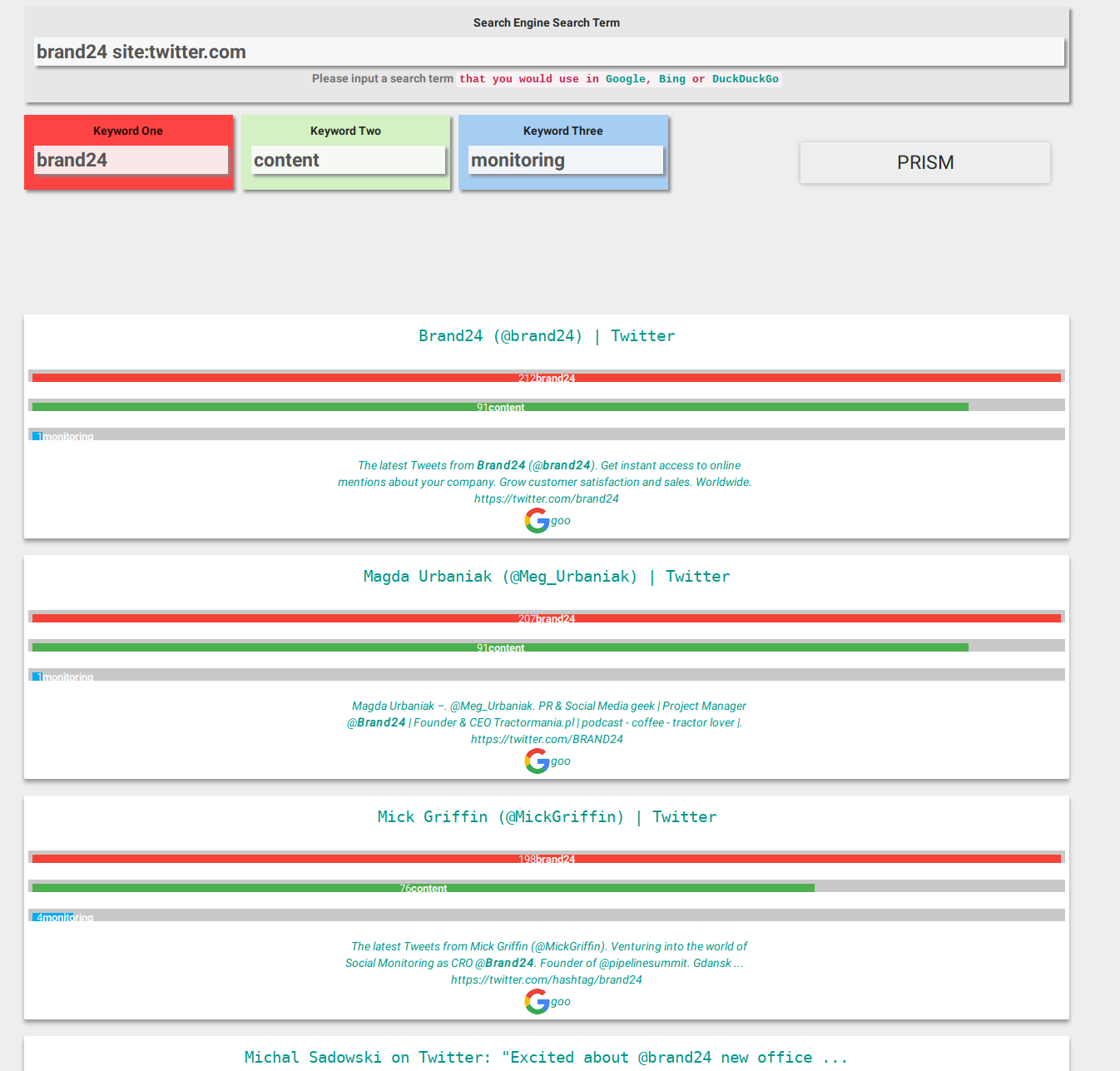Click the 1monitoring bar in Magda Urbaniak result
Screen dimensions: 1120x1071
tap(37, 677)
